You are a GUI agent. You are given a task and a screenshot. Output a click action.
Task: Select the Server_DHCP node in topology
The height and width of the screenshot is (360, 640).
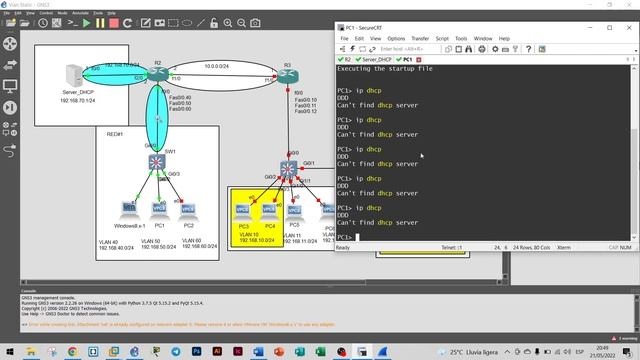click(x=75, y=76)
